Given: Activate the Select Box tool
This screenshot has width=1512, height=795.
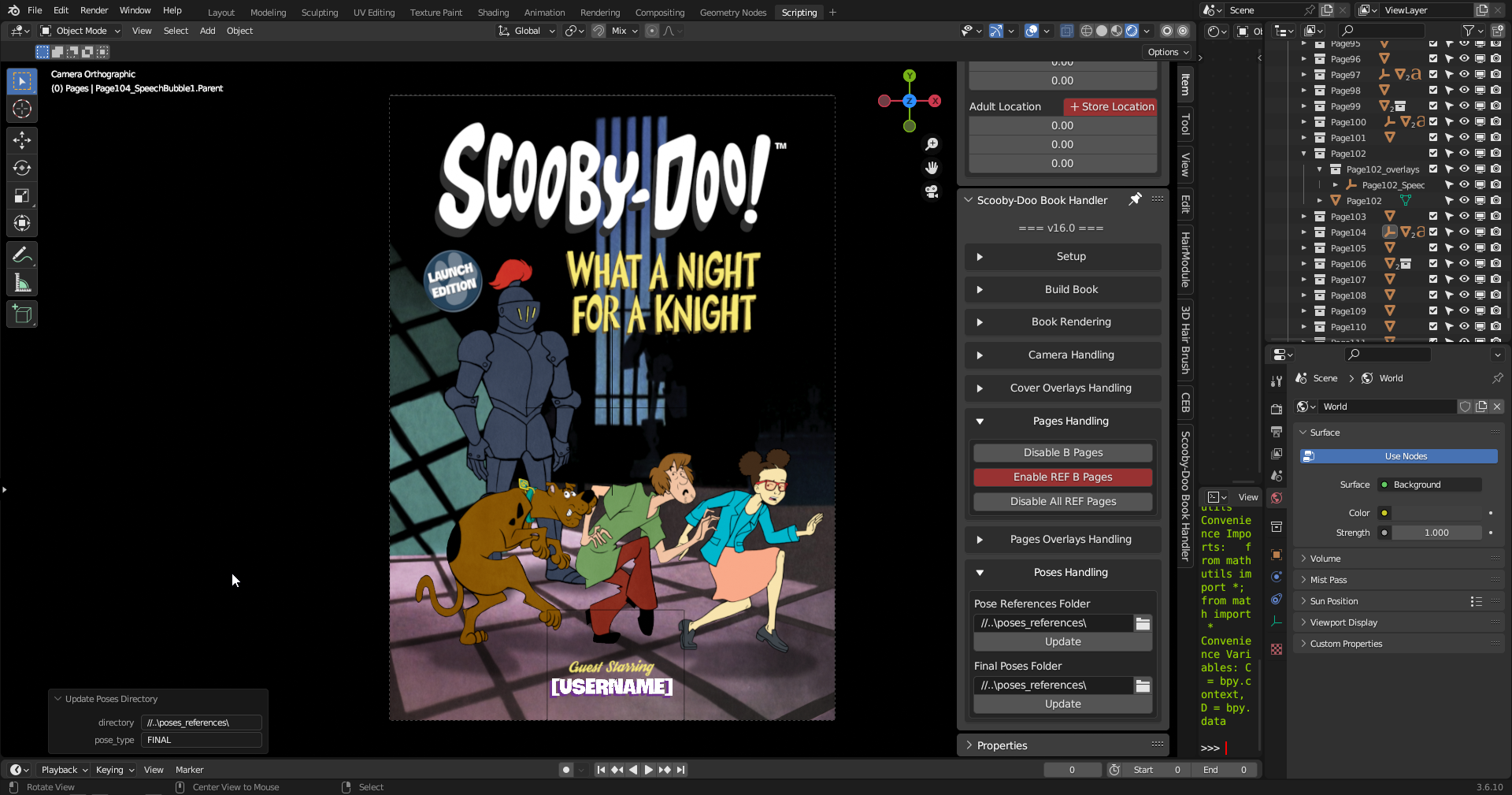Looking at the screenshot, I should [x=22, y=81].
